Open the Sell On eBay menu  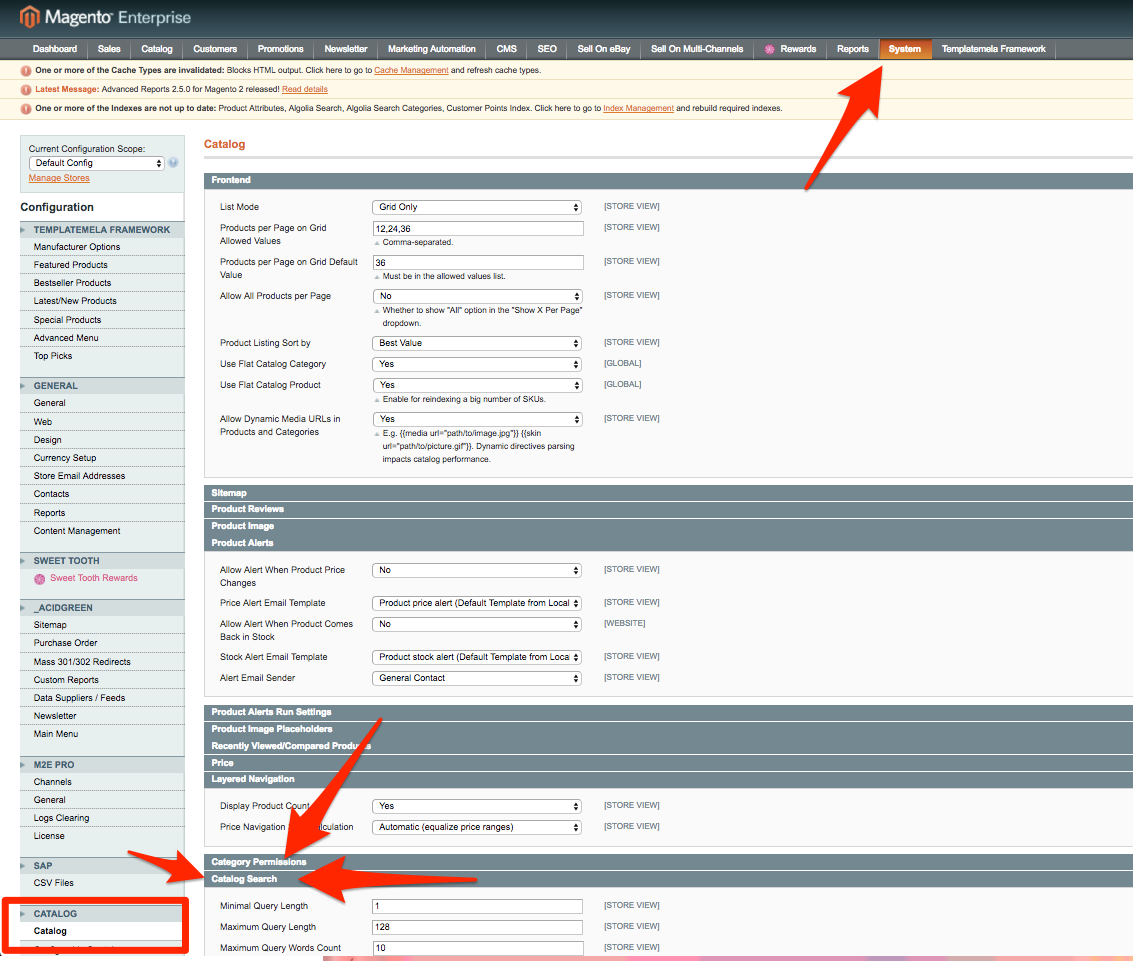604,49
